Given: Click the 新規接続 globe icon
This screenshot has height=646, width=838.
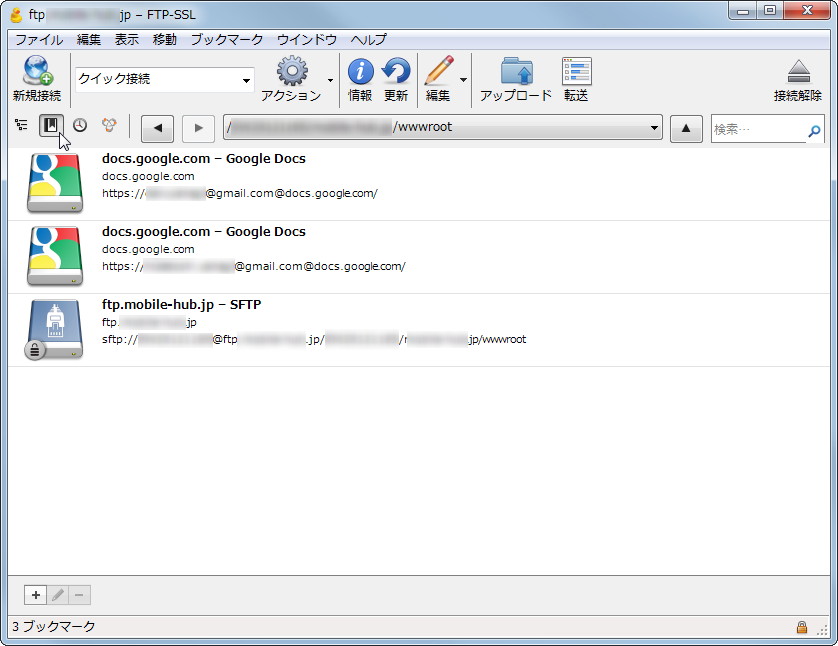Looking at the screenshot, I should pos(37,70).
